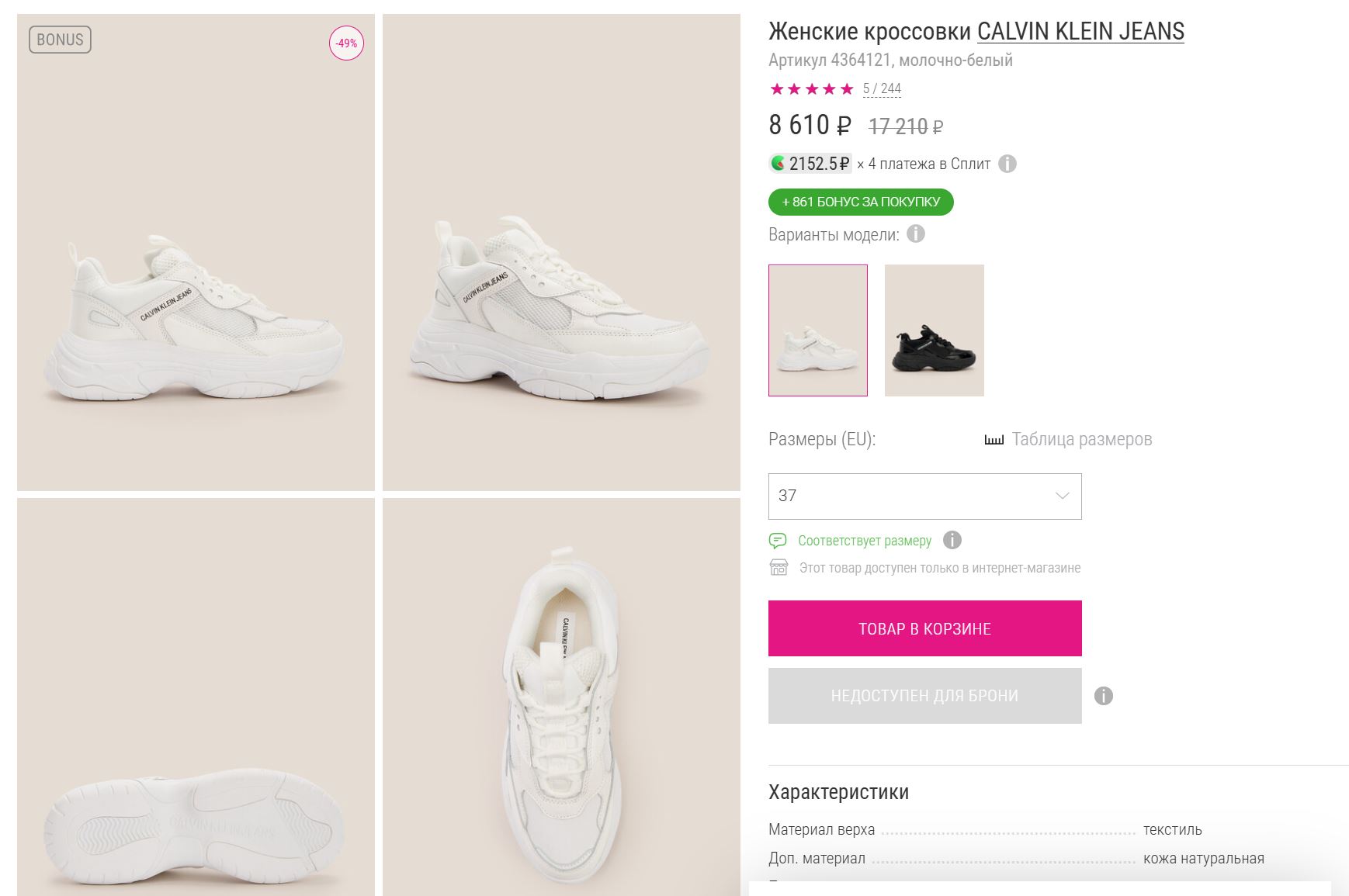
Task: Click info icon beside 'Варианты модели'
Action: 916,234
